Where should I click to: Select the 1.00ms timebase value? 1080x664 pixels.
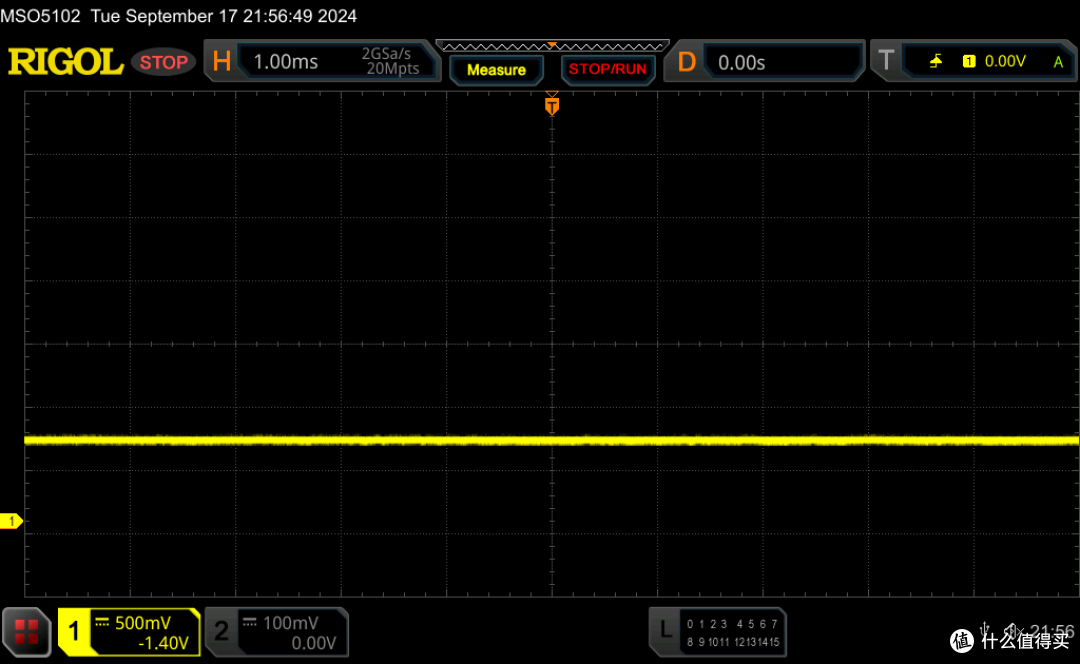coord(285,62)
